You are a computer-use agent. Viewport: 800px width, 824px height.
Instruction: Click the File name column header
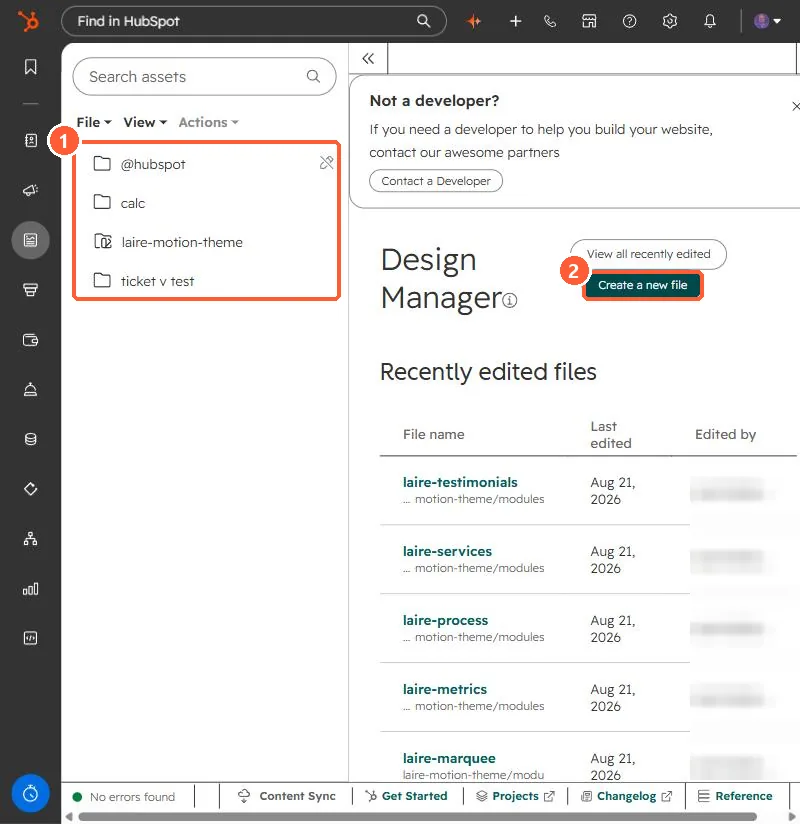434,434
